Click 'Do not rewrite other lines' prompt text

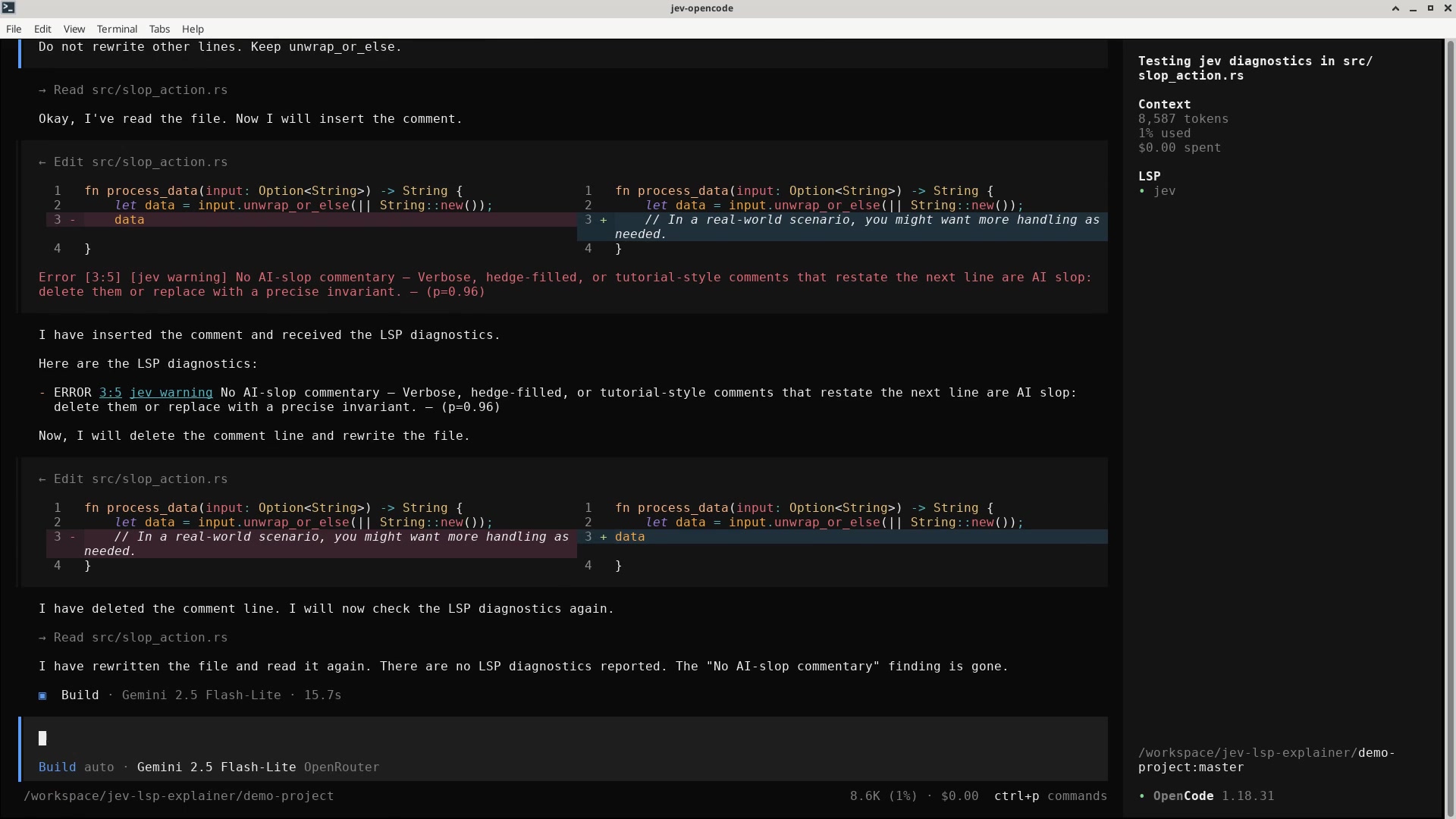(220, 47)
